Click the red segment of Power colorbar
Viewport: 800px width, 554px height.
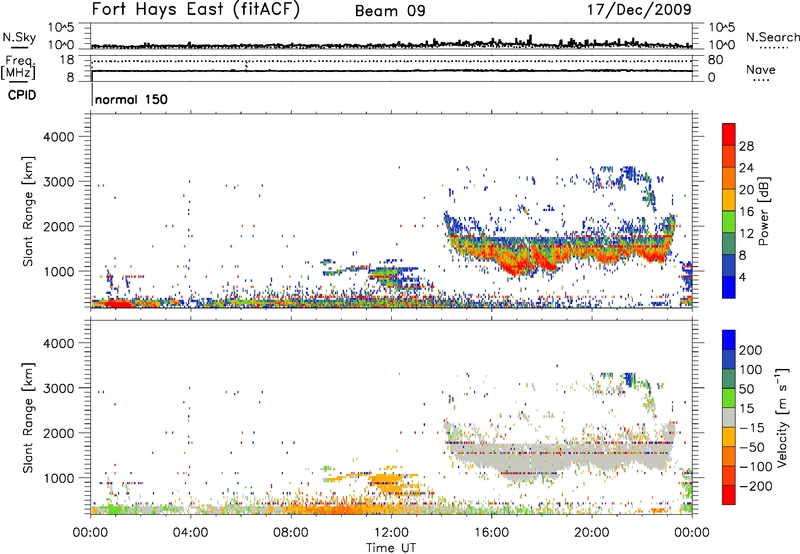click(x=729, y=134)
